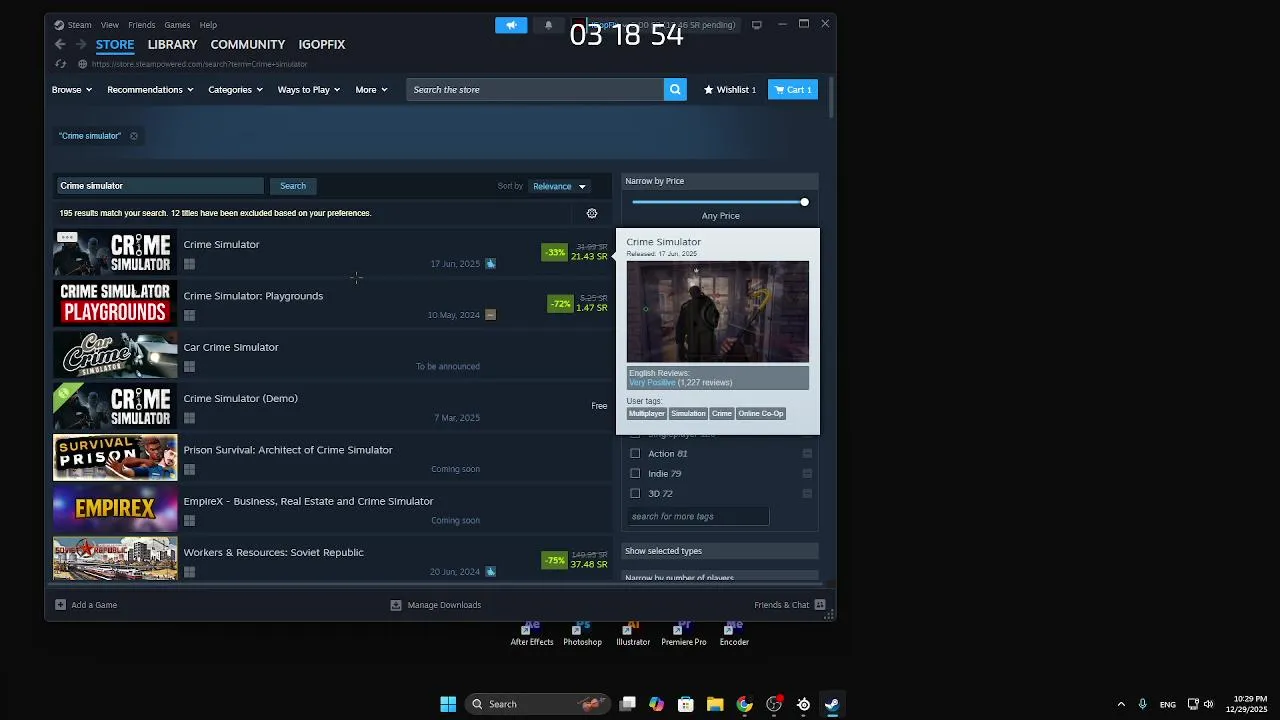The image size is (1280, 720).
Task: Open the IGOPFIX profile tab
Action: (322, 45)
